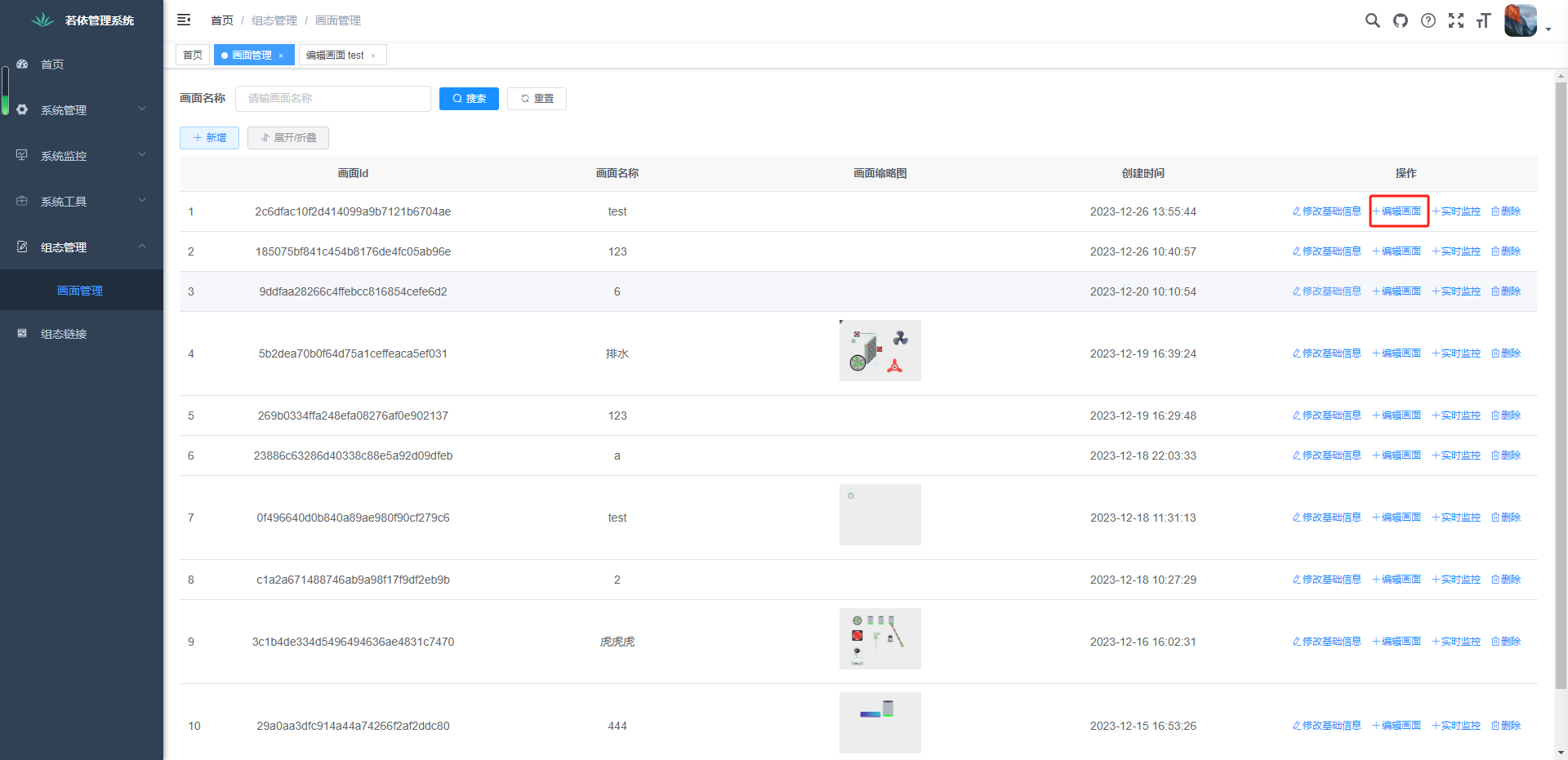Click 实时监控 for the 排水 row

1456,353
